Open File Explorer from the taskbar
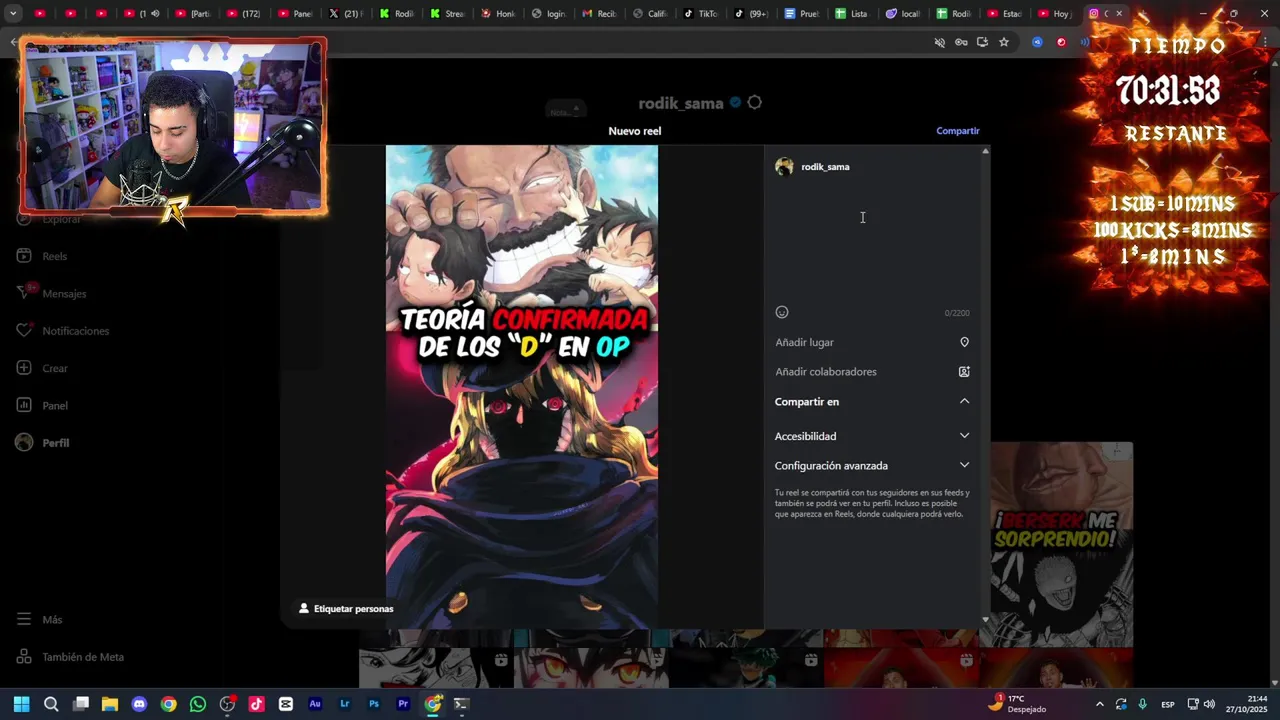 click(x=110, y=704)
